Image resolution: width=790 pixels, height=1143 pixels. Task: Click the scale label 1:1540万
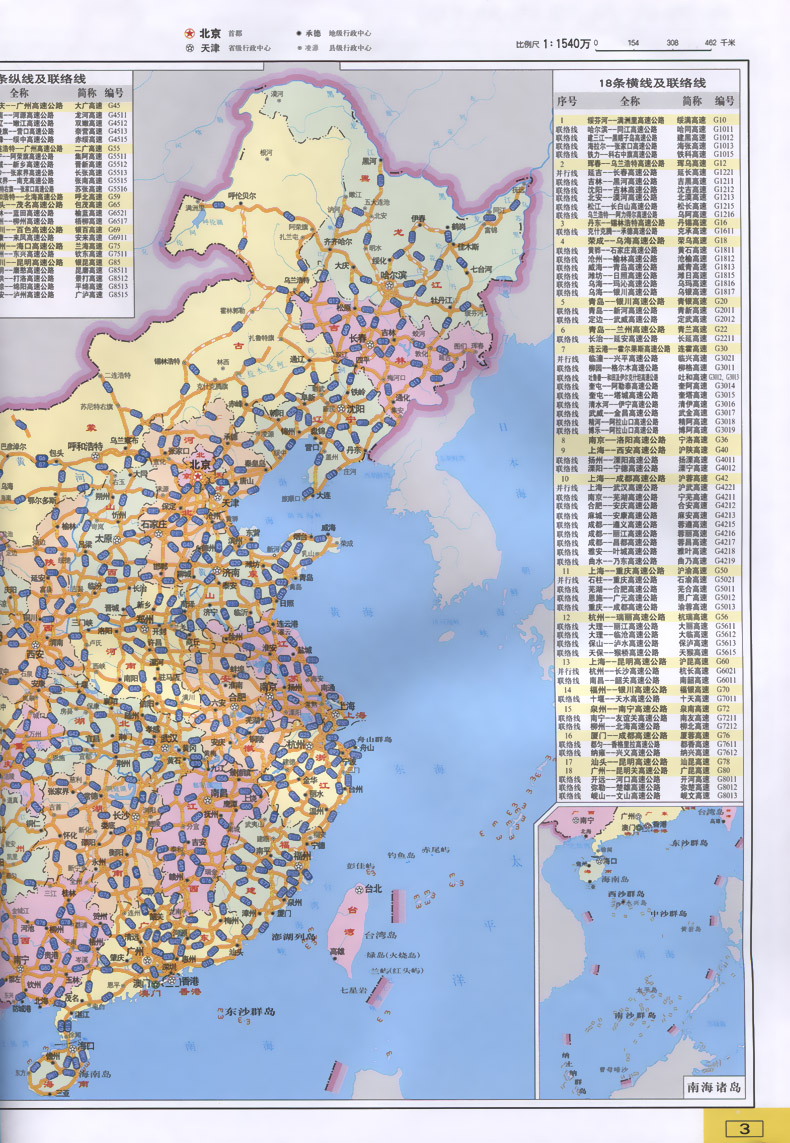tap(566, 44)
